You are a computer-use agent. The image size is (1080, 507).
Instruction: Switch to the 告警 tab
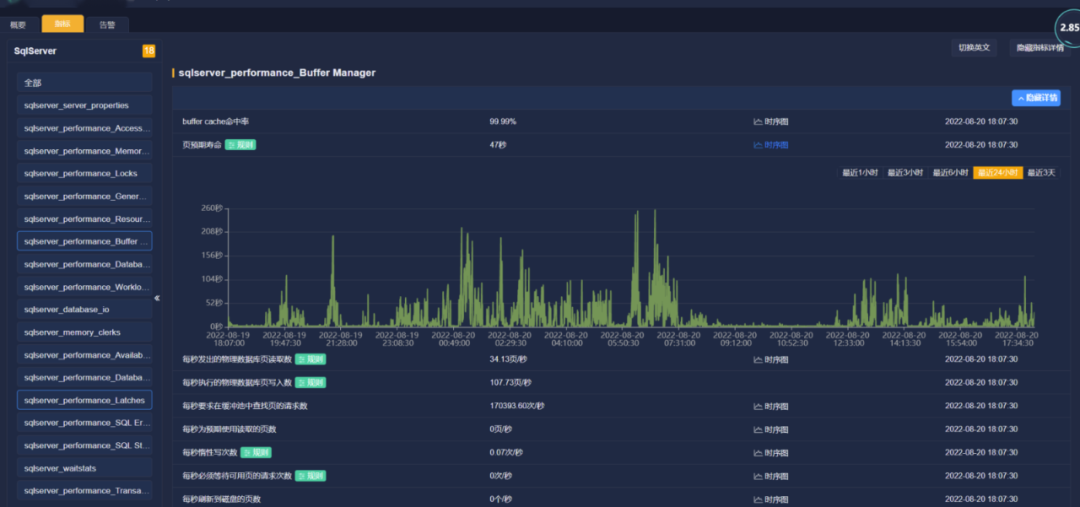click(107, 25)
